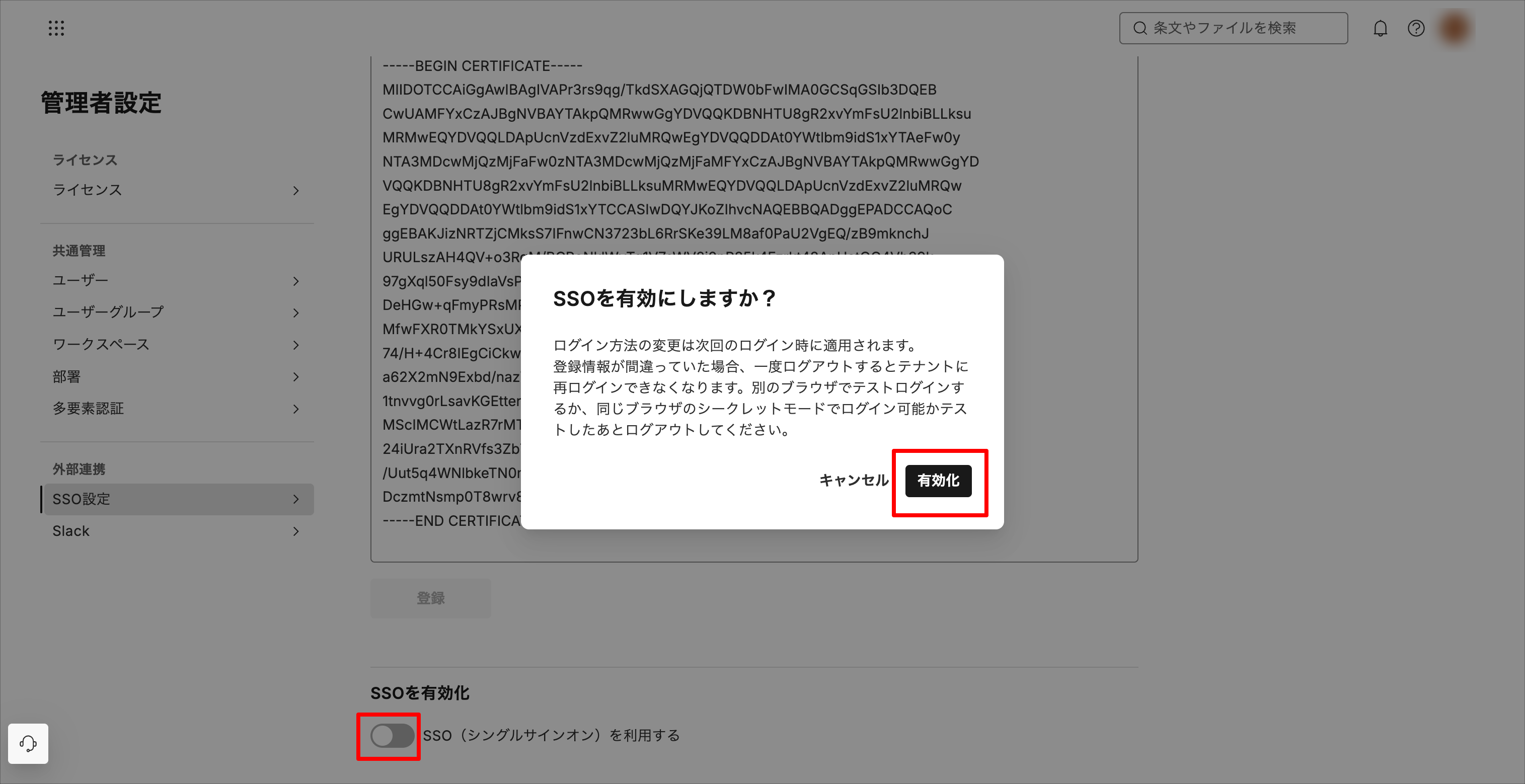Expand the chevron next to 多要素認証
Image resolution: width=1525 pixels, height=784 pixels.
(296, 409)
